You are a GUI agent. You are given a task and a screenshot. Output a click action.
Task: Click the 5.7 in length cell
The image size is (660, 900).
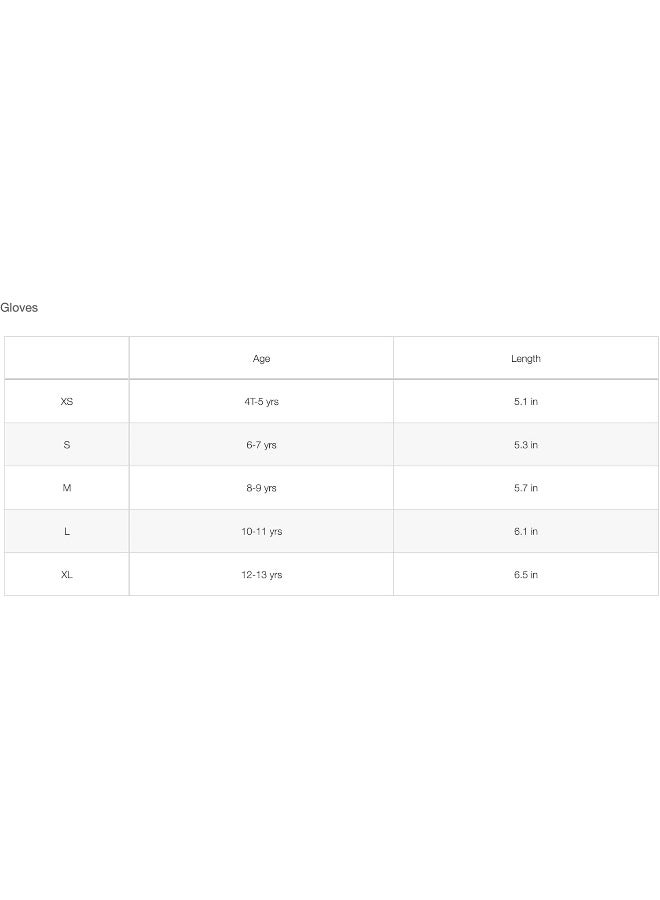point(526,488)
